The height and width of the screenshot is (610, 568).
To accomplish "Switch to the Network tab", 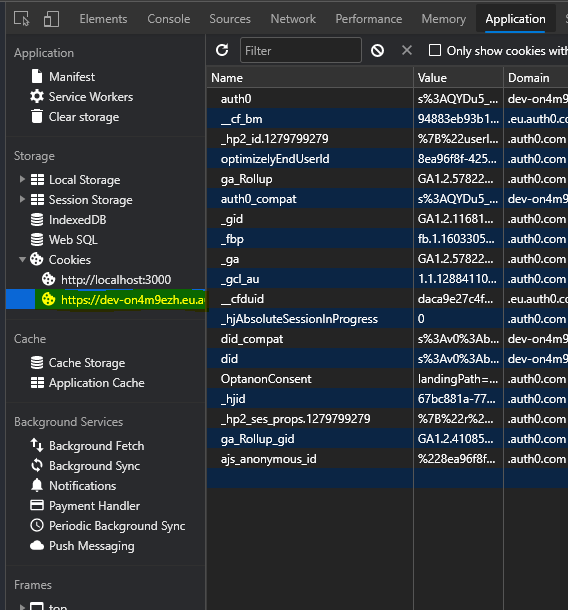I will click(293, 19).
